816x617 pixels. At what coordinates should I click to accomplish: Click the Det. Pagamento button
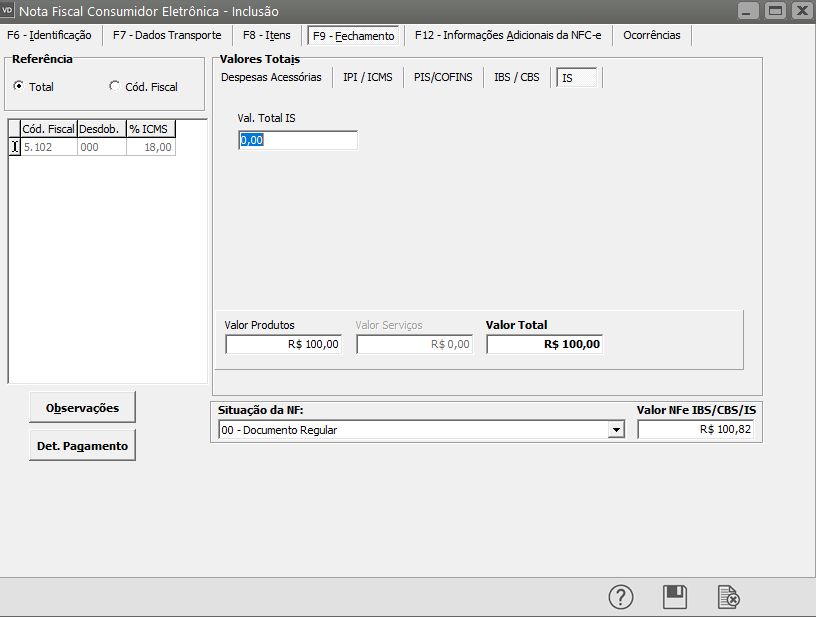coord(82,446)
